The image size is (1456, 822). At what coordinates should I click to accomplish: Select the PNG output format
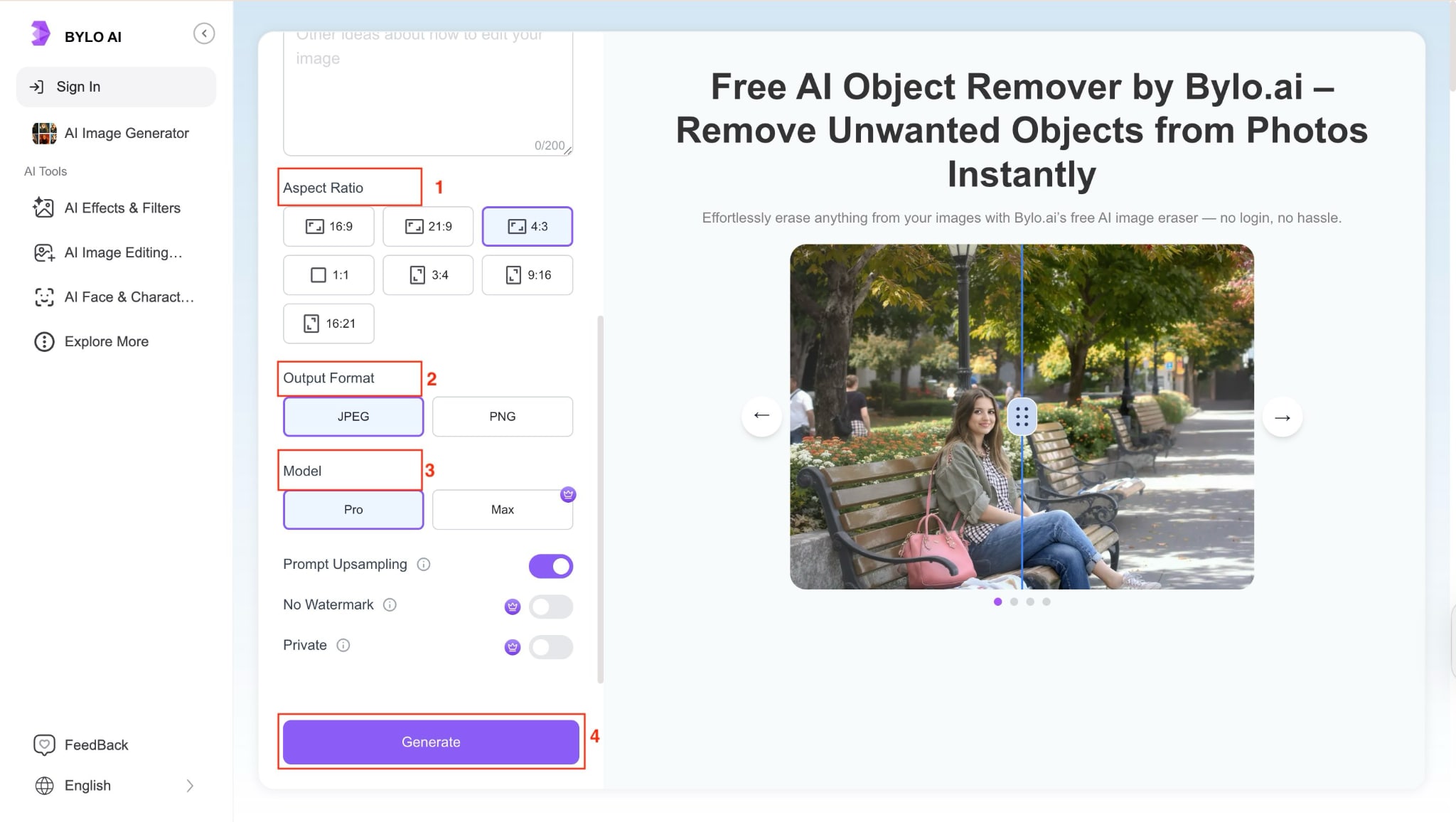[x=502, y=417]
